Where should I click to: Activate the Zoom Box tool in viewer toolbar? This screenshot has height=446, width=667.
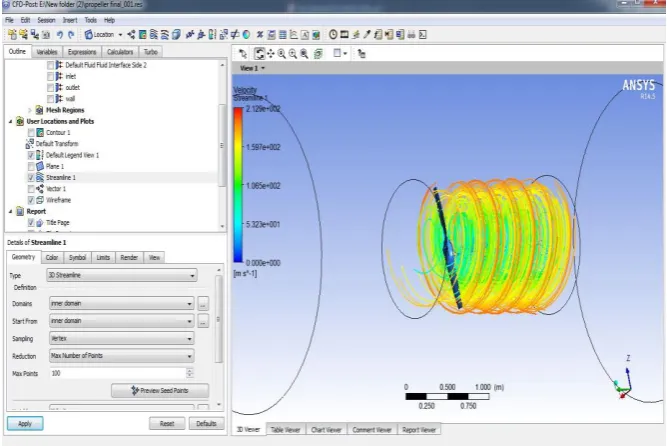293,54
